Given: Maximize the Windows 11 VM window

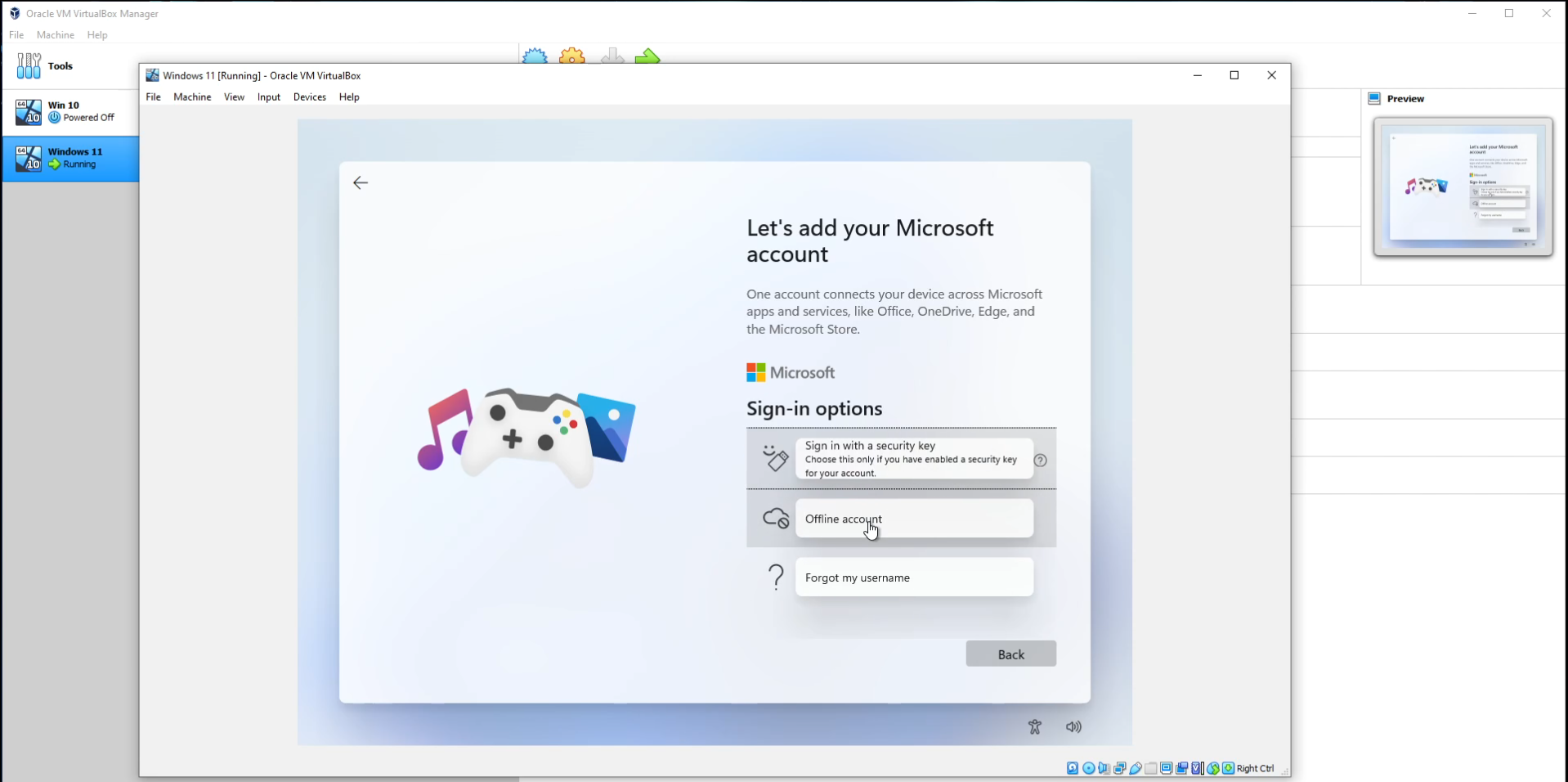Looking at the screenshot, I should point(1234,75).
